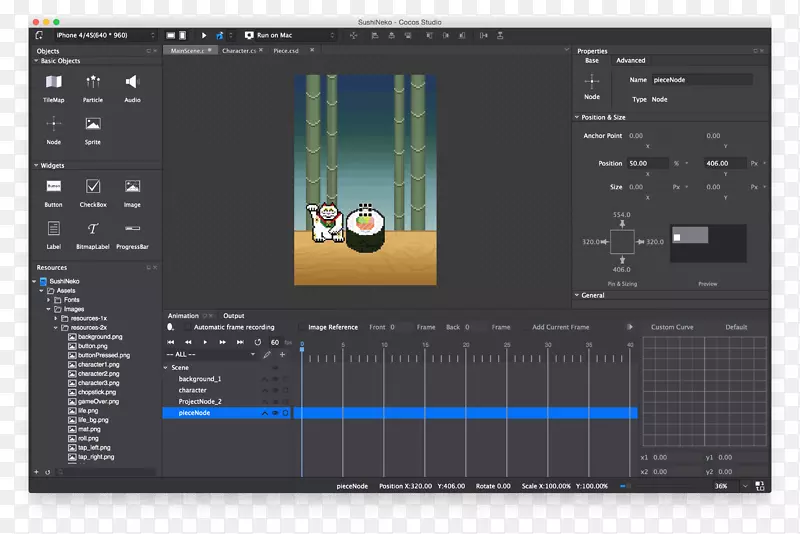
Task: Choose the BitmapLabel widget icon
Action: (x=93, y=229)
